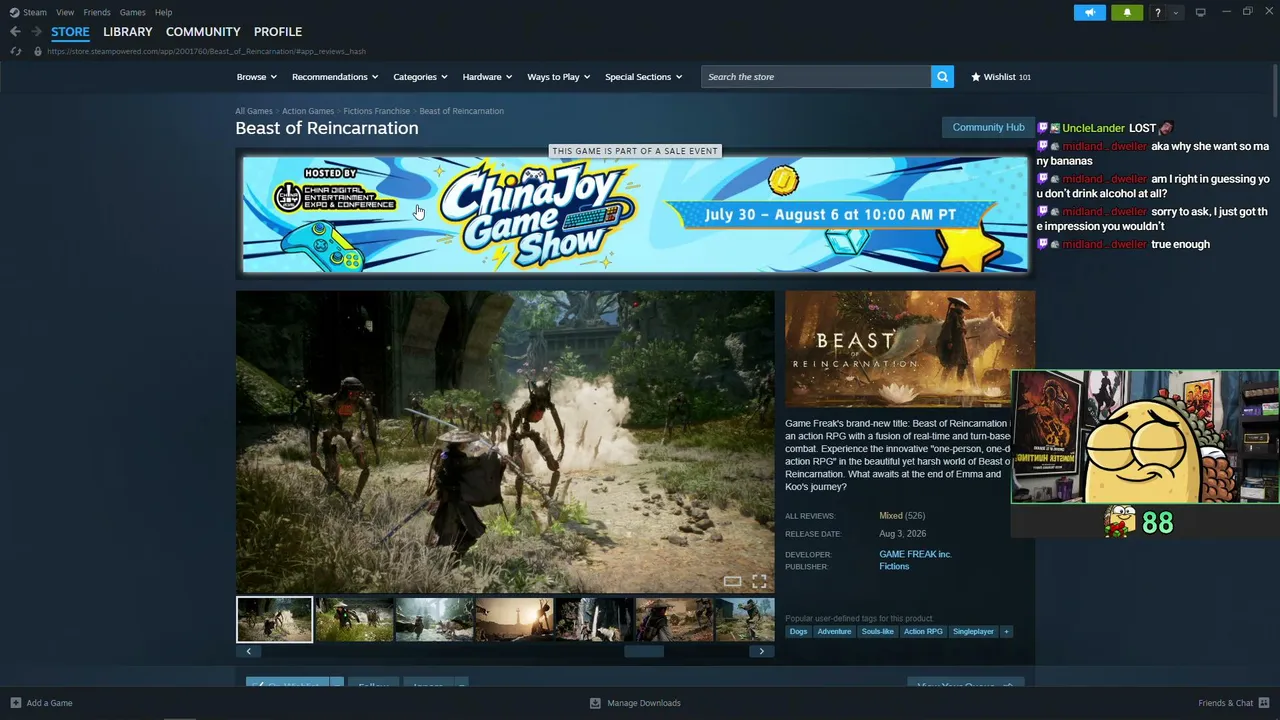Focus the Search the store field
This screenshot has height=720, width=1280.
coord(816,77)
